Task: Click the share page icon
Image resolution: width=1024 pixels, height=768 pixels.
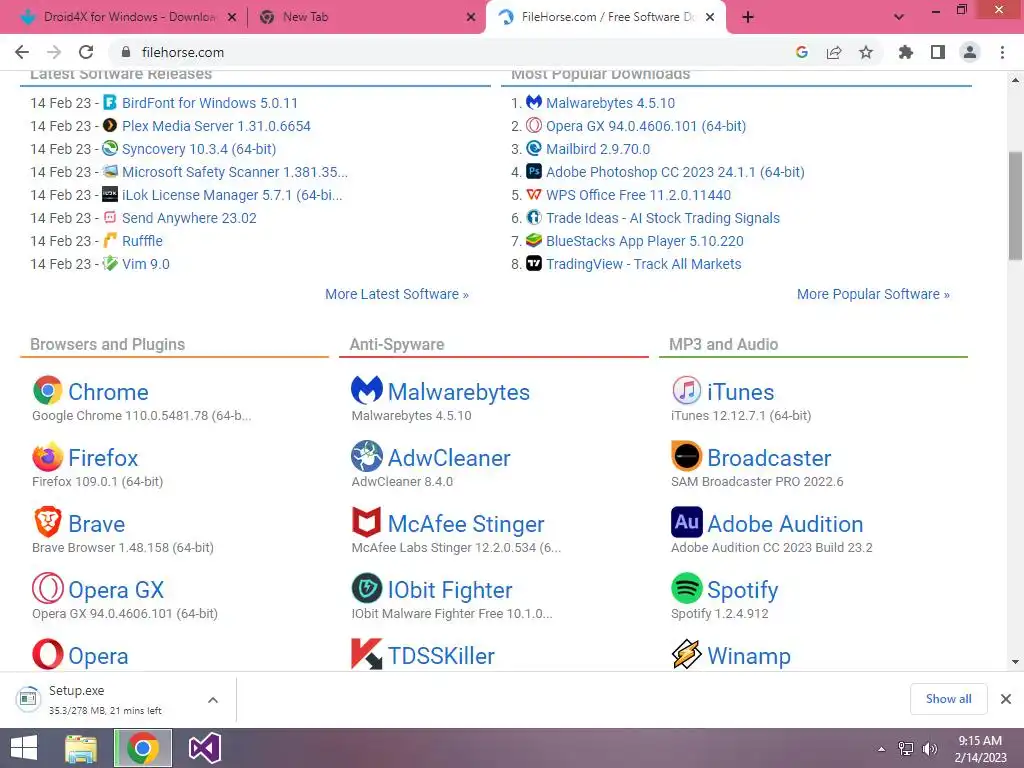Action: pyautogui.click(x=834, y=52)
